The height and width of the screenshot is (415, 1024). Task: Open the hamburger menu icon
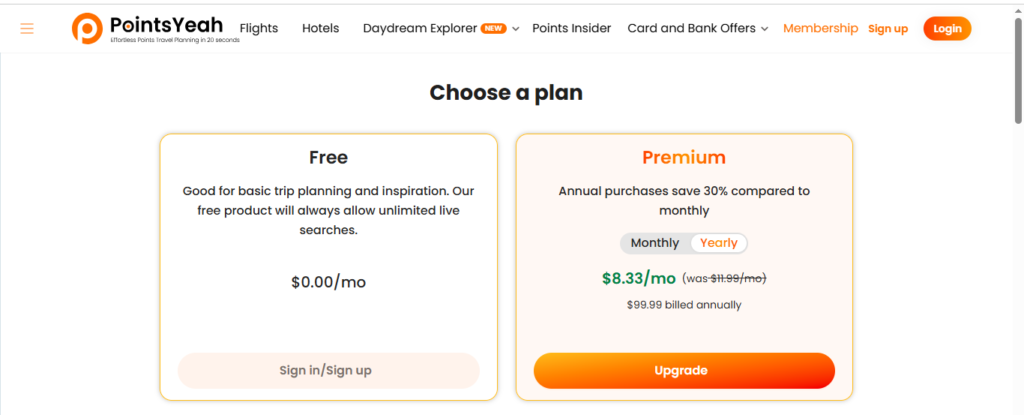[x=27, y=29]
